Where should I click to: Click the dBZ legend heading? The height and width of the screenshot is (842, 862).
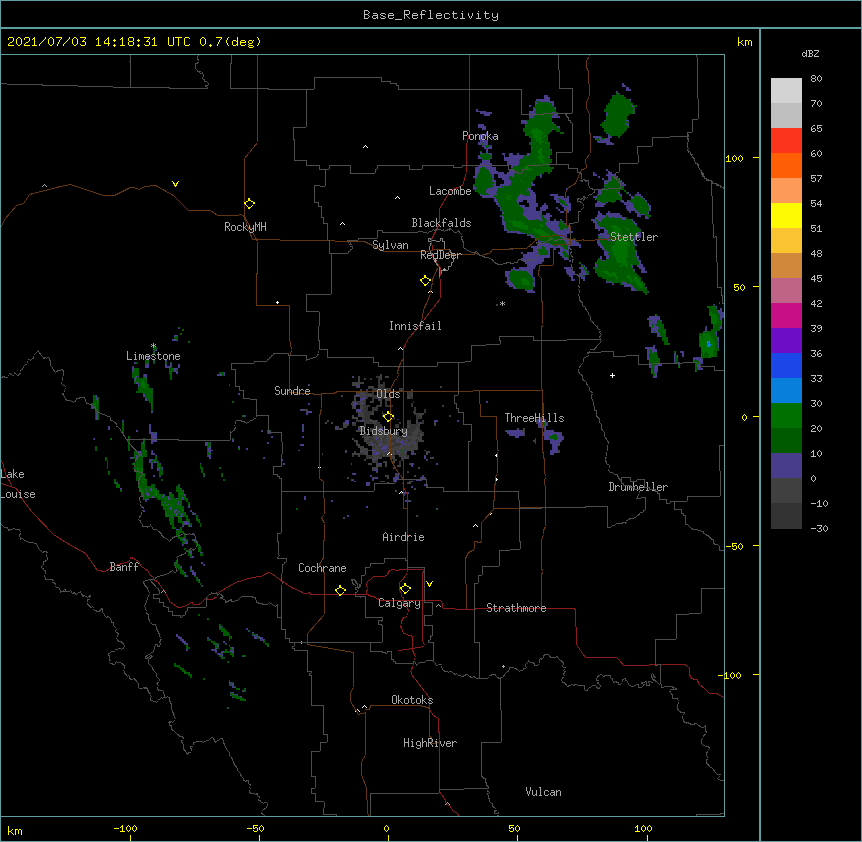810,53
